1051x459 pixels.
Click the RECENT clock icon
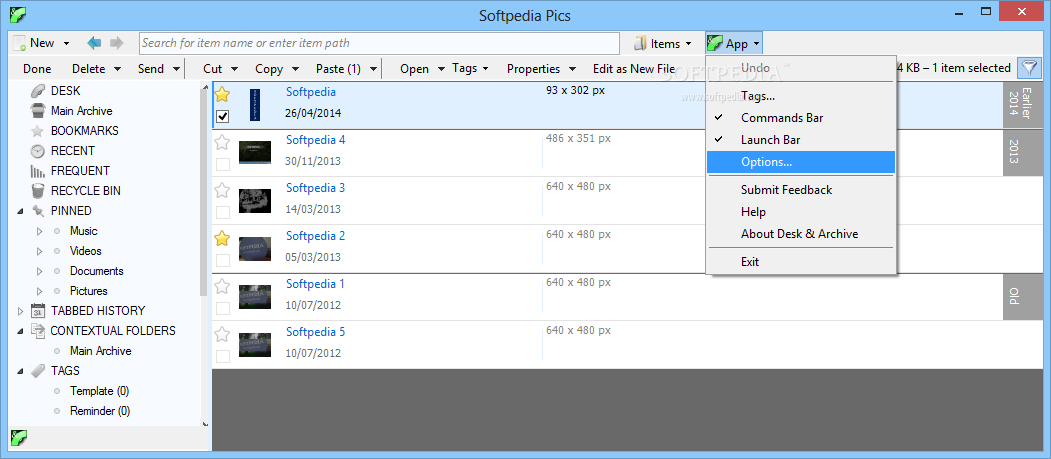[x=39, y=151]
